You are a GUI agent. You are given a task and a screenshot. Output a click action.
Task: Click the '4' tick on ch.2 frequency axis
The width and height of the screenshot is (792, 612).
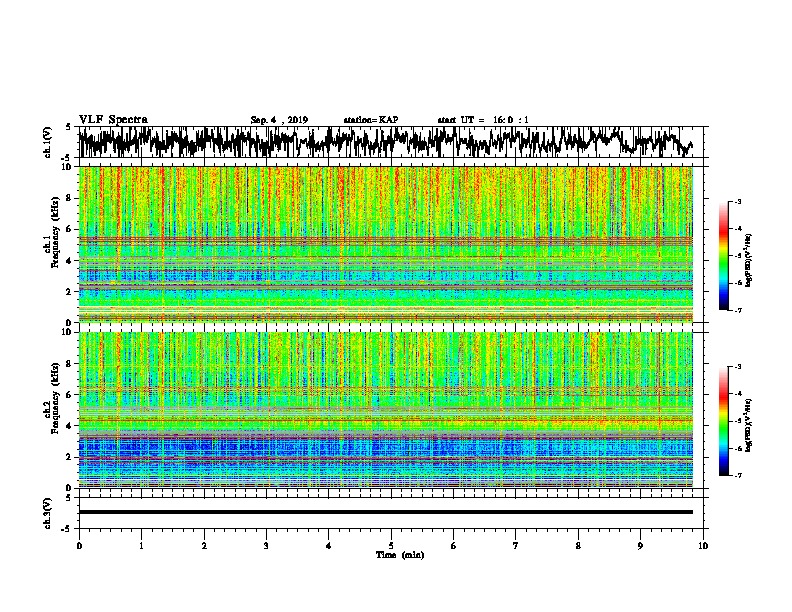70,426
